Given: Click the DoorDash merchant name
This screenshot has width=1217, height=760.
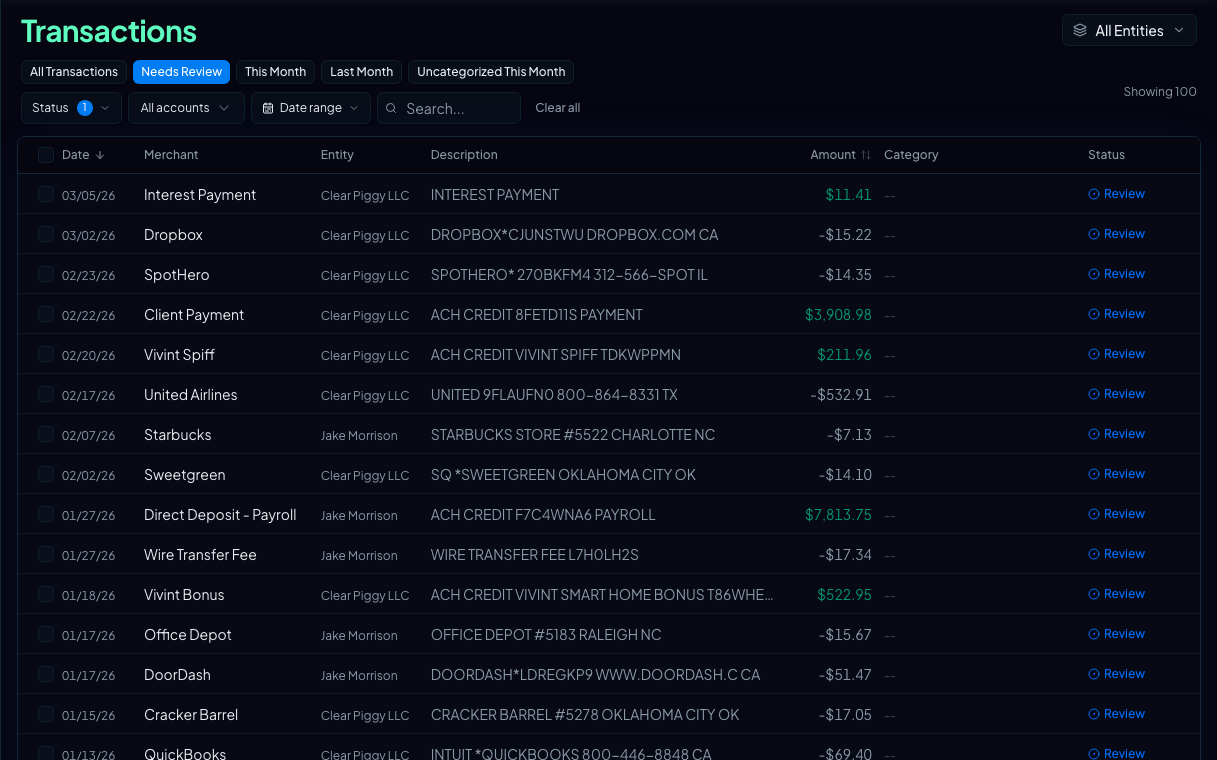Looking at the screenshot, I should (177, 675).
